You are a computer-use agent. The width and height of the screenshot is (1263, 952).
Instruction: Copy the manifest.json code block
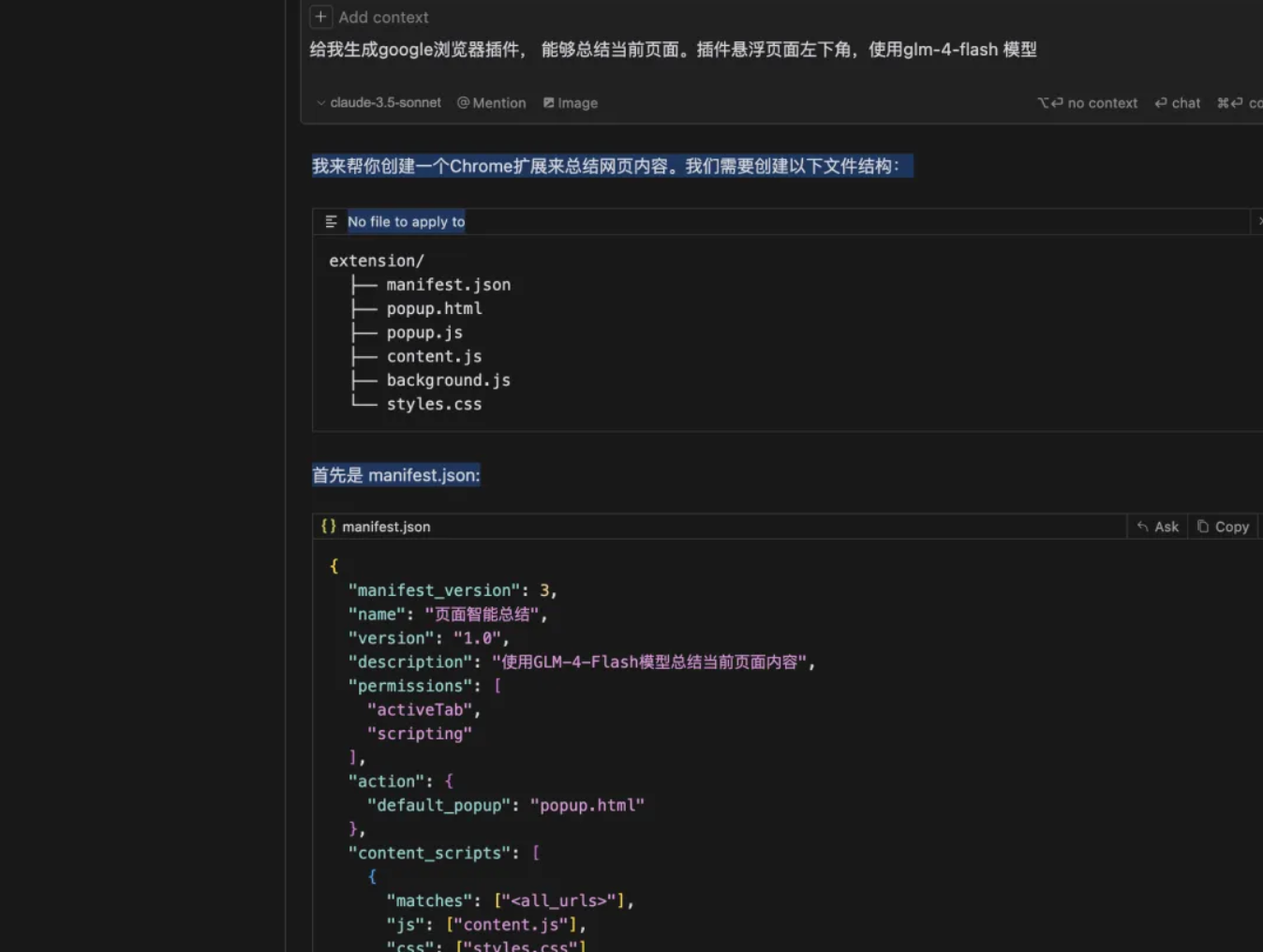[x=1224, y=527]
